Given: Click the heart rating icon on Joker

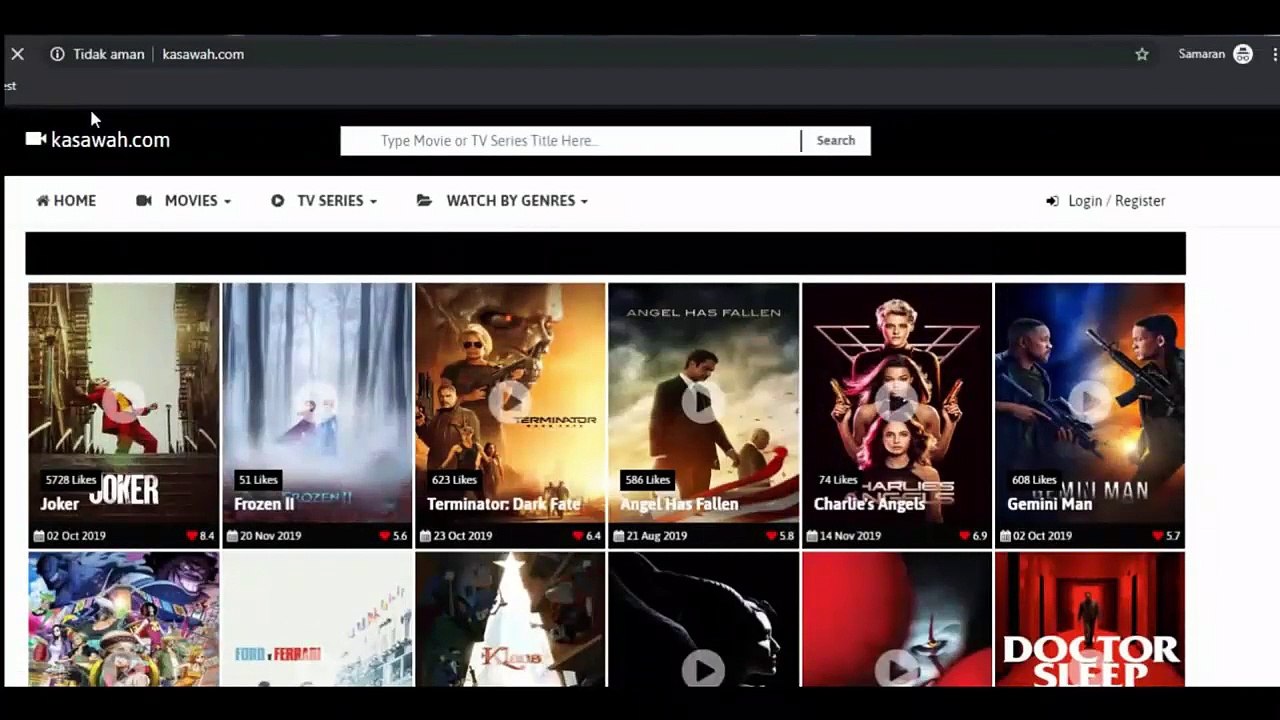Looking at the screenshot, I should click(191, 536).
